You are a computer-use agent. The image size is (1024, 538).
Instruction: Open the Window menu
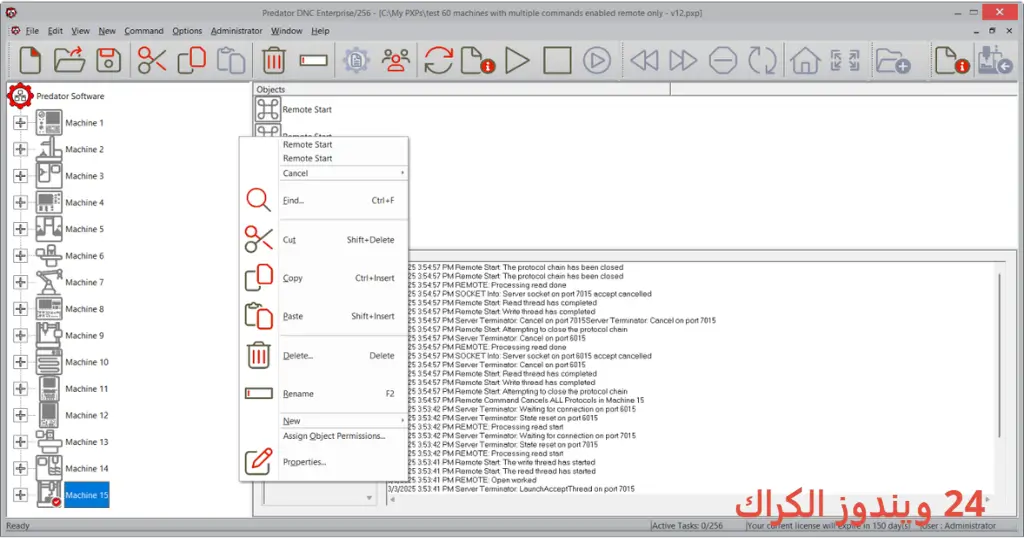(x=287, y=31)
